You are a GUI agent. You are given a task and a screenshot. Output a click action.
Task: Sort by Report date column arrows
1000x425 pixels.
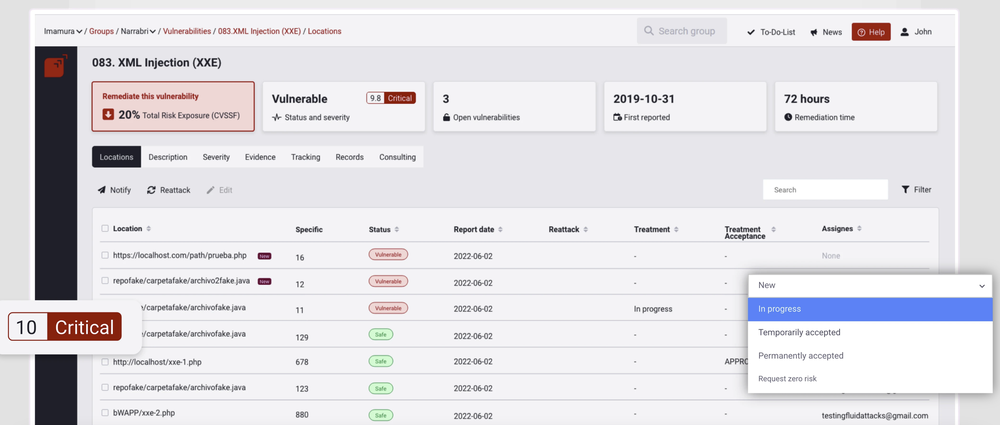point(500,229)
